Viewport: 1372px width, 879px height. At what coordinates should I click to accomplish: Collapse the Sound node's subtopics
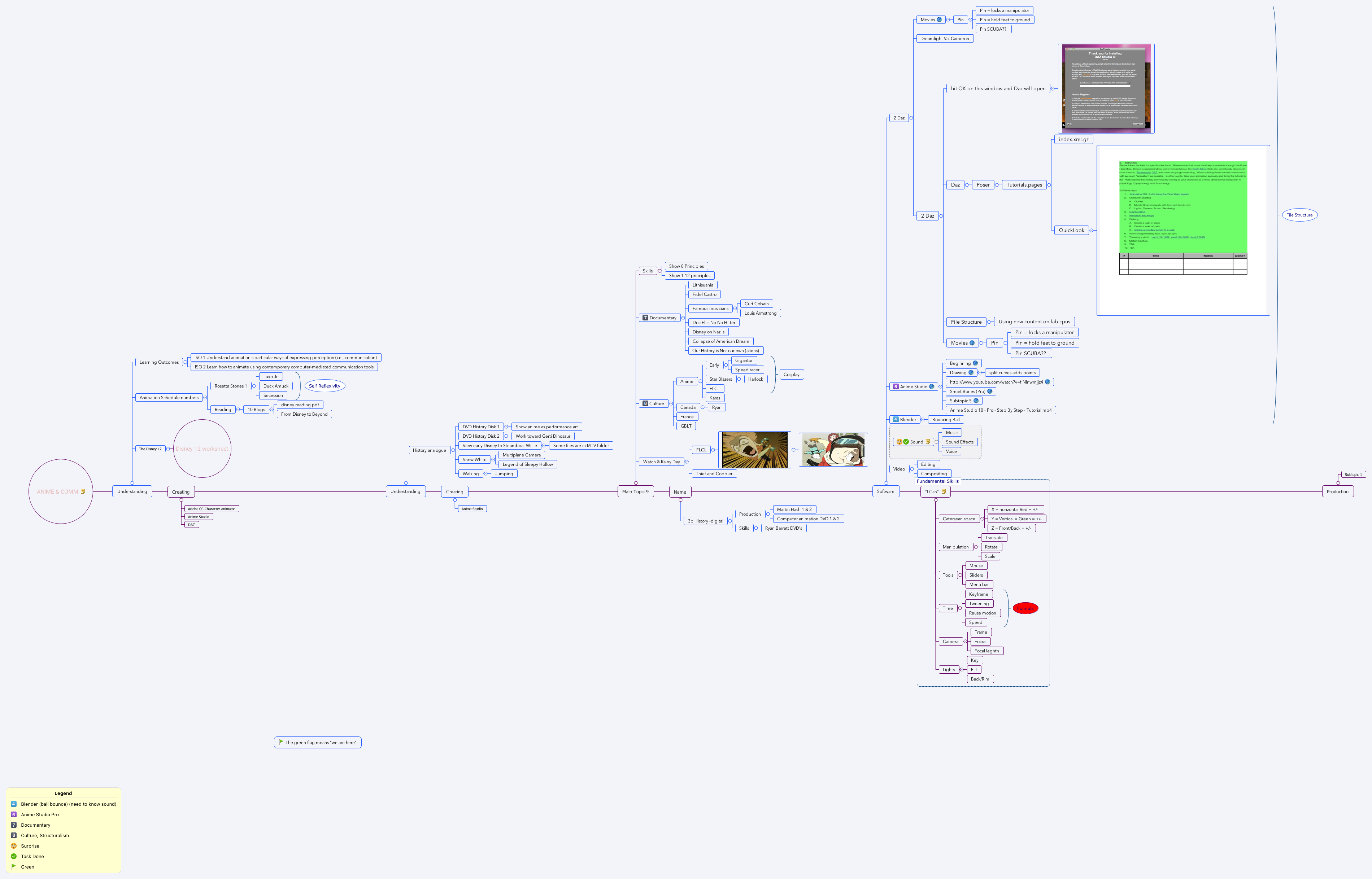pyautogui.click(x=936, y=442)
